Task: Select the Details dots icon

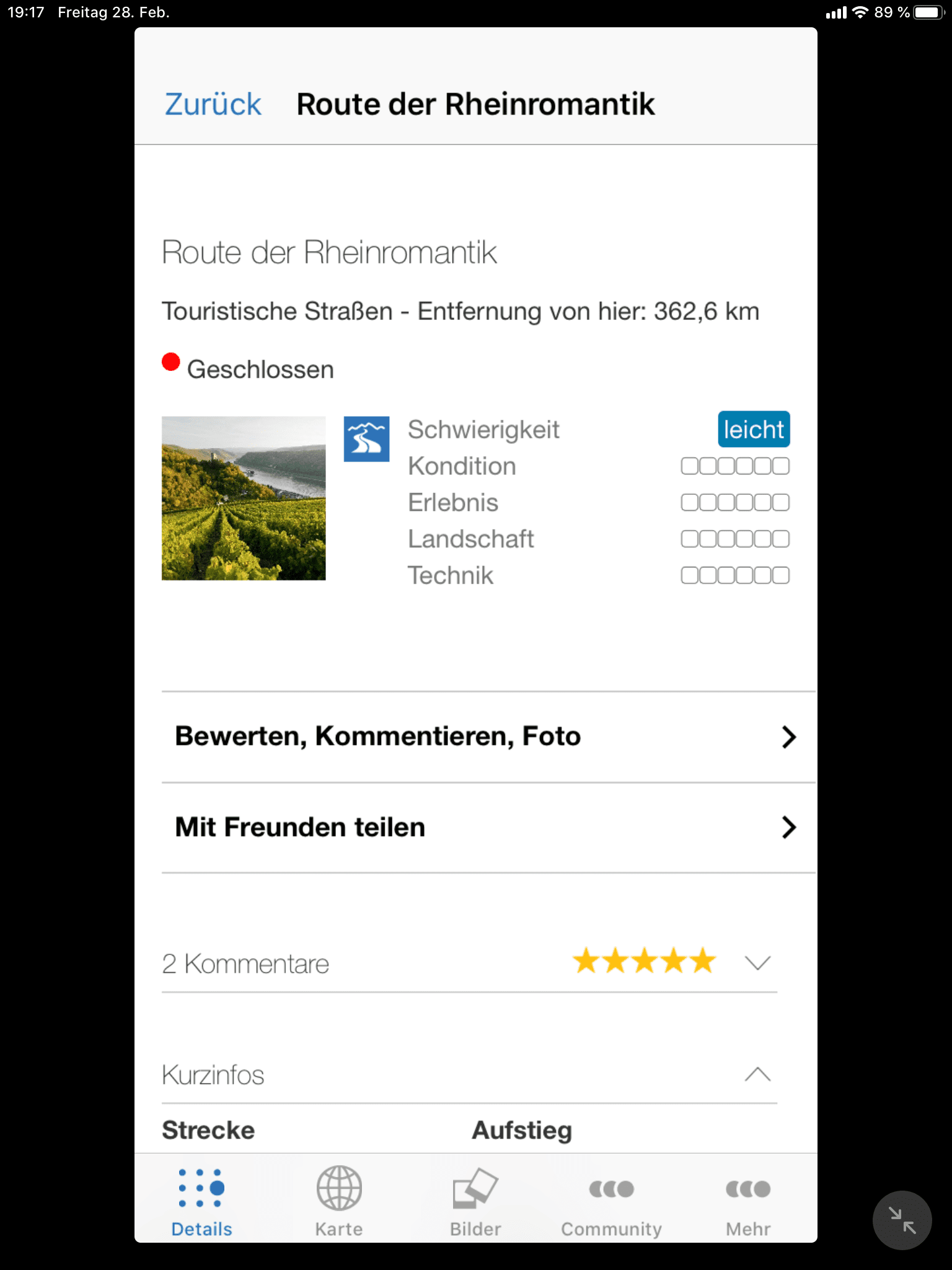Action: click(201, 1188)
